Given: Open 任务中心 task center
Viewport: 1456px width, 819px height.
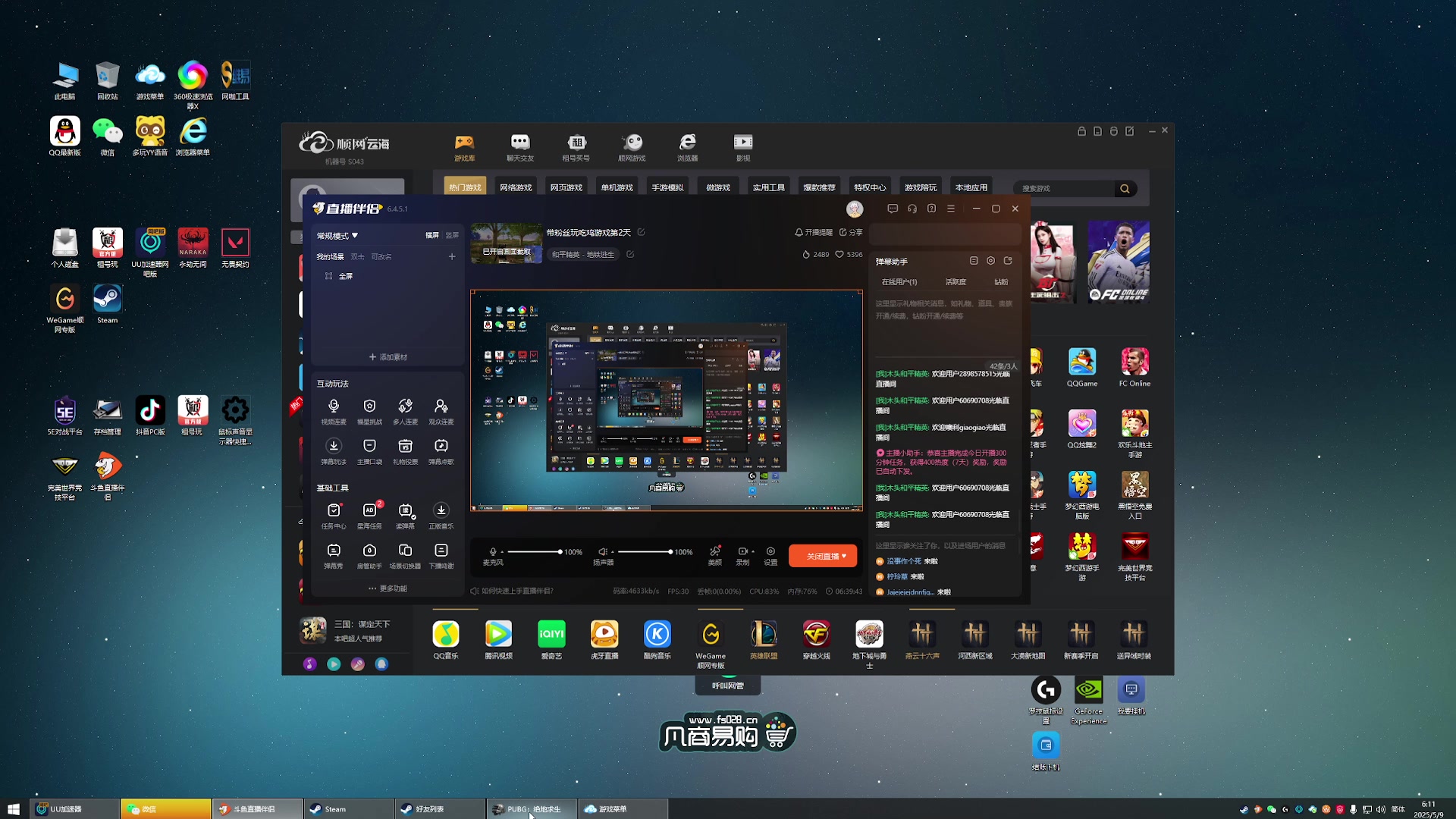Looking at the screenshot, I should click(x=334, y=516).
